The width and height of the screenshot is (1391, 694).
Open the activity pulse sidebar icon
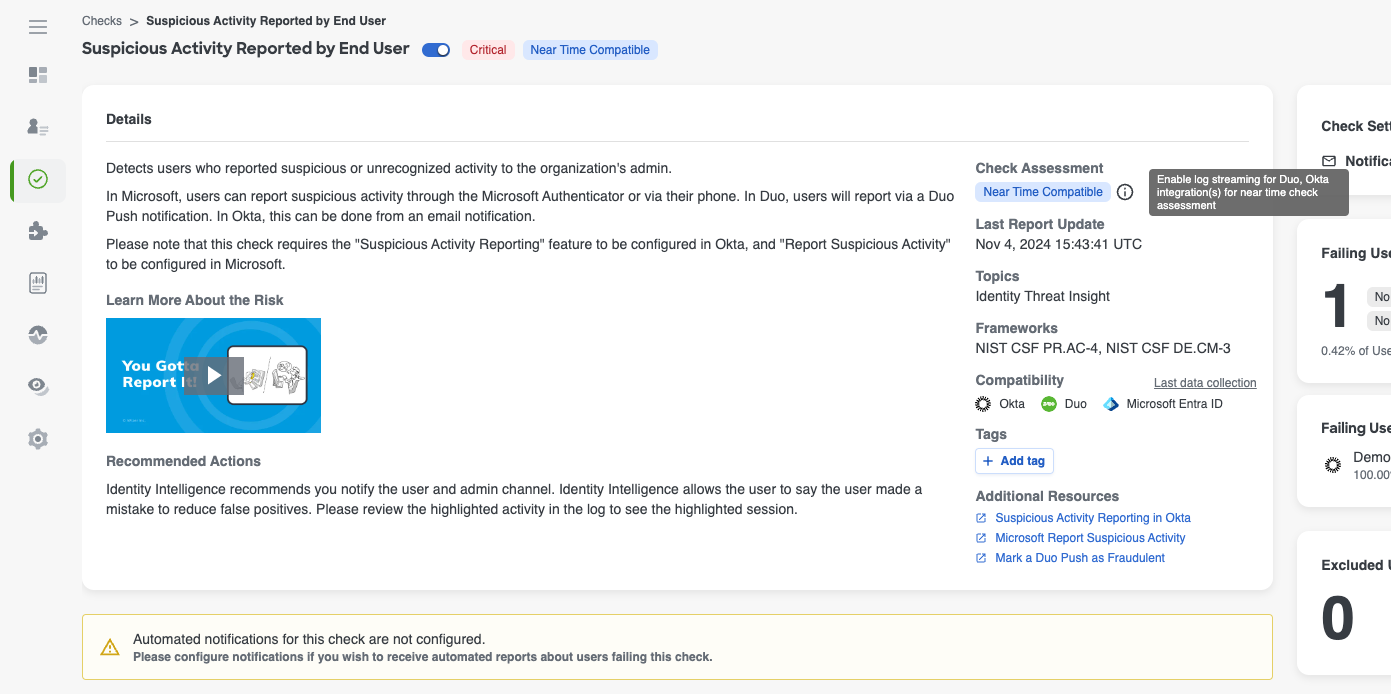click(38, 335)
